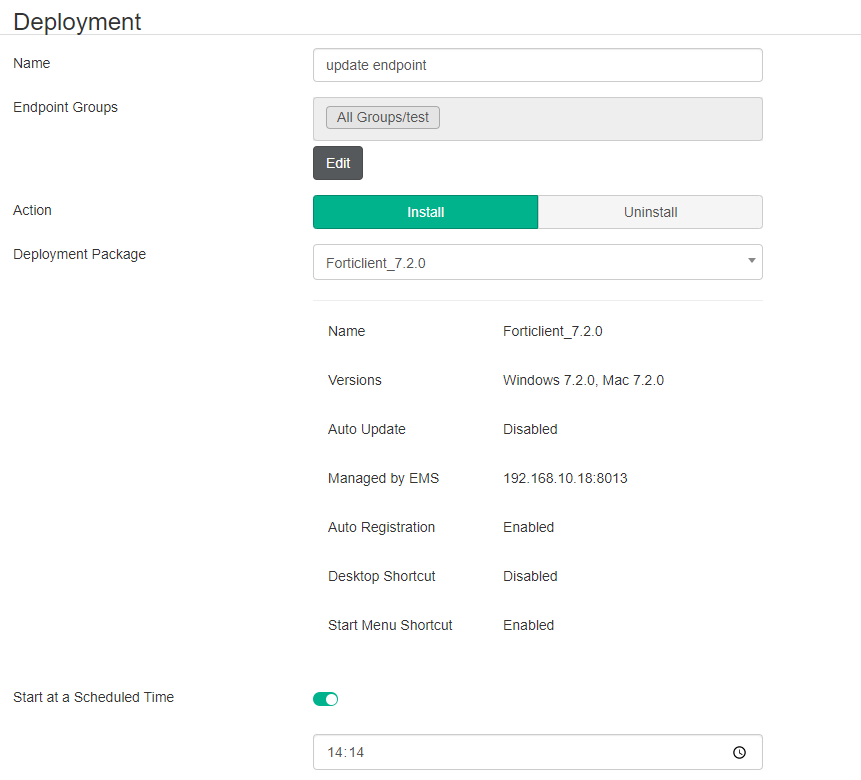
Task: Click the Versions value Windows 7.2.0, Mac 7.2.0
Action: click(x=583, y=380)
